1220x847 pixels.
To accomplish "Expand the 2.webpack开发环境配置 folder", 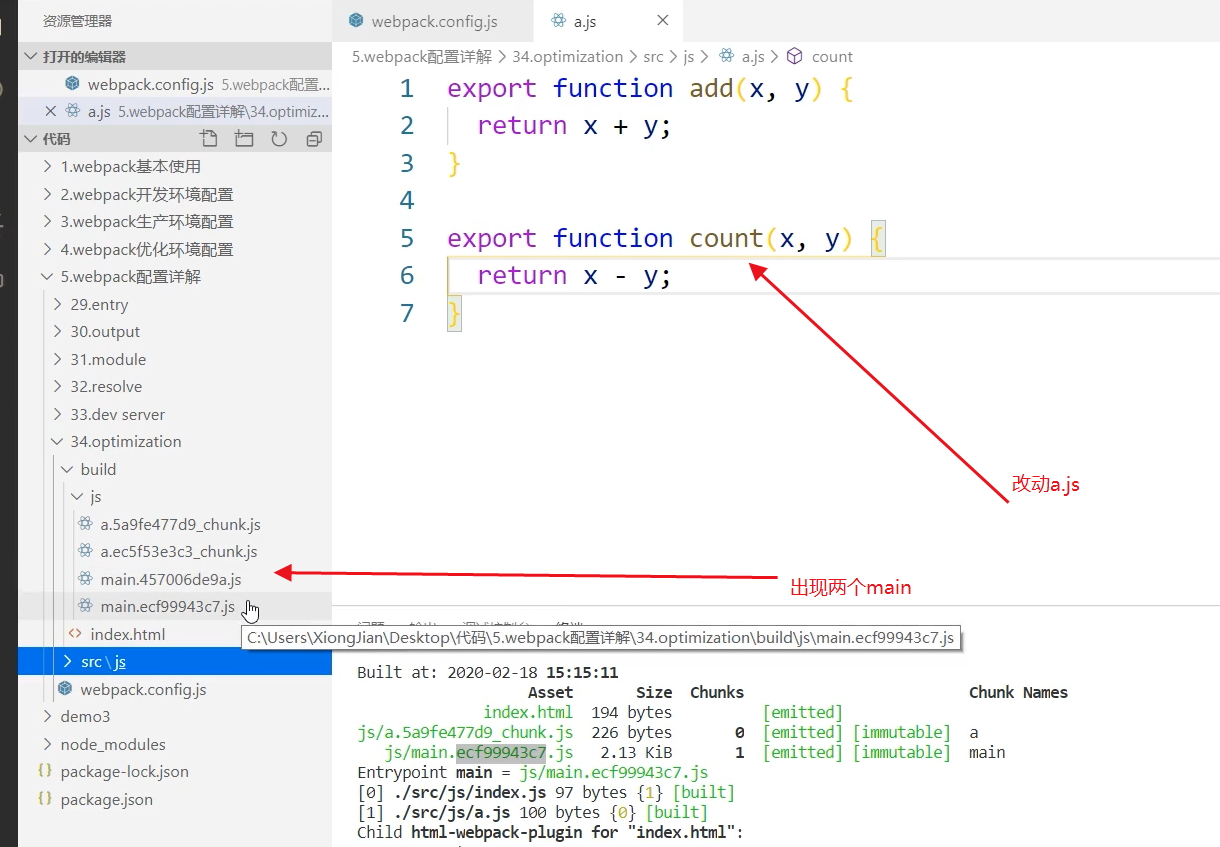I will [175, 194].
